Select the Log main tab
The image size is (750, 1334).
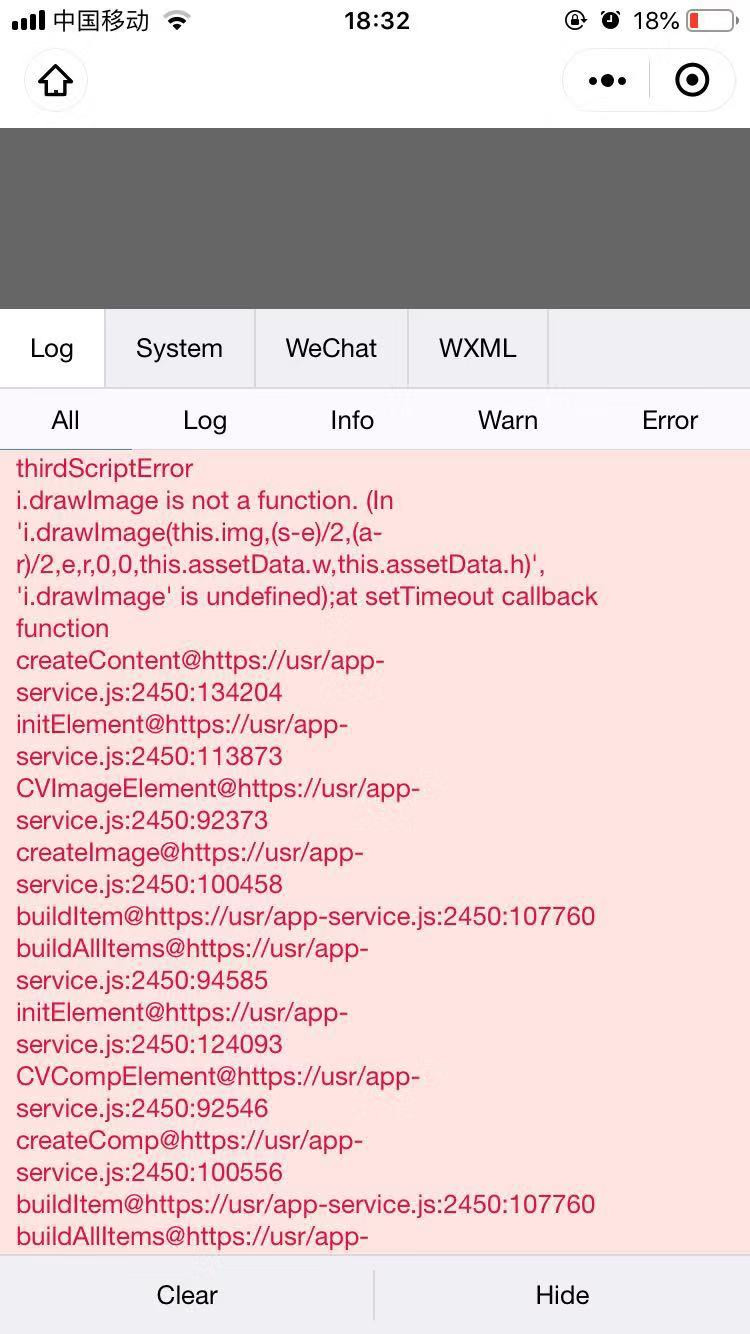(52, 348)
